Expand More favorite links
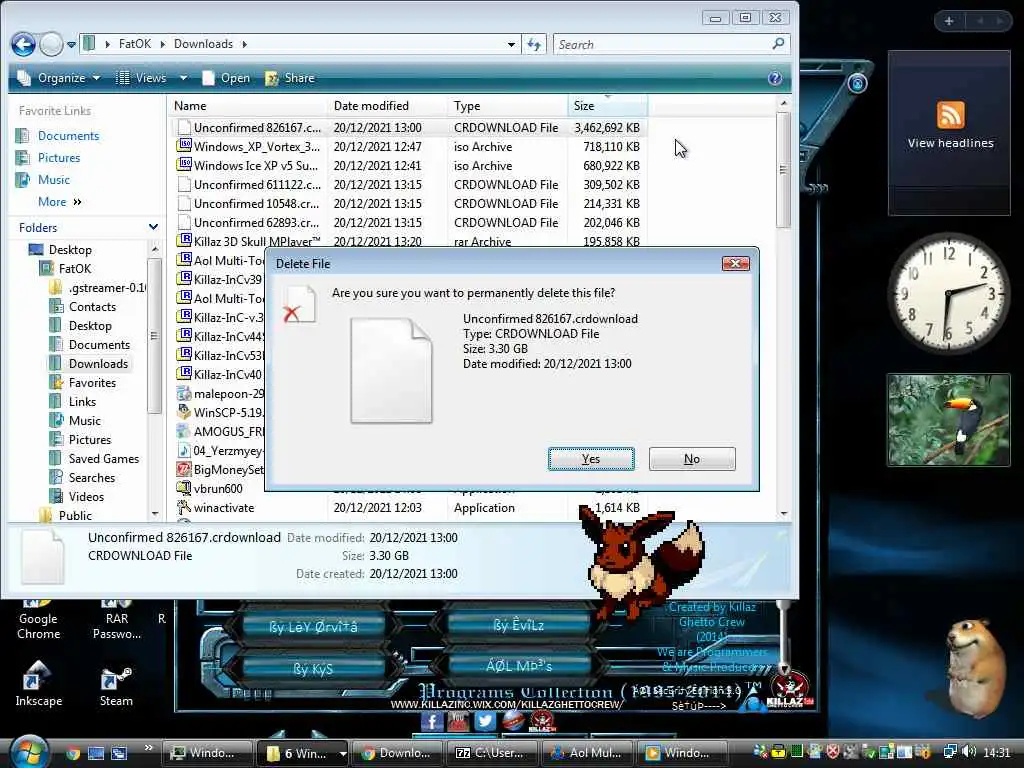Image resolution: width=1024 pixels, height=768 pixels. coord(59,202)
